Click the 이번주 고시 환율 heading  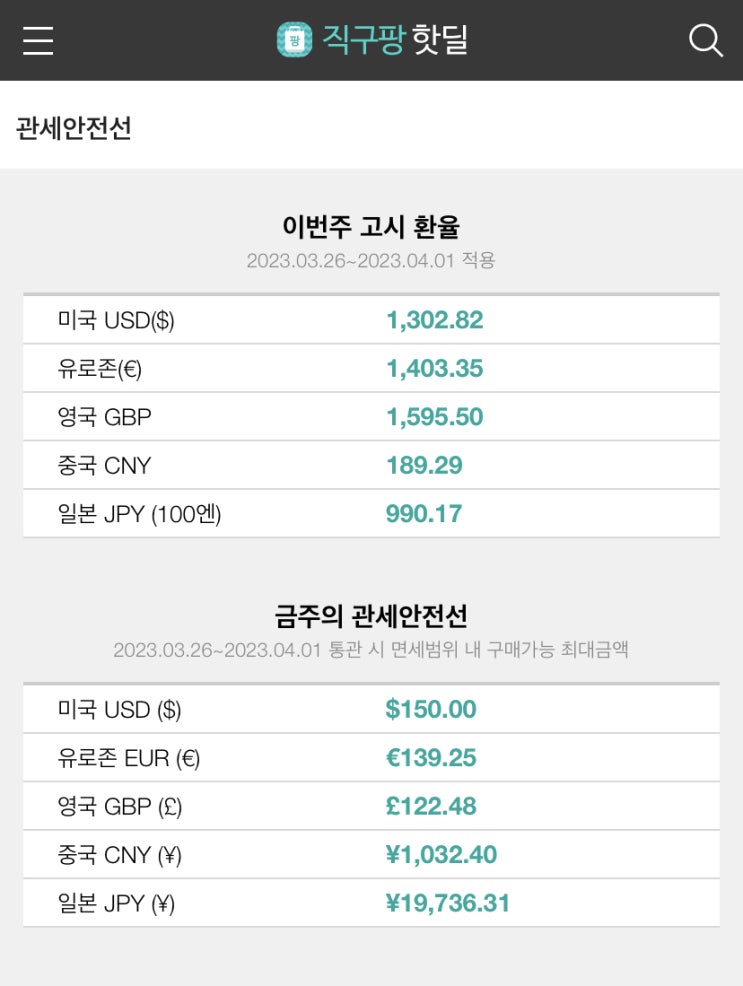(x=371, y=226)
